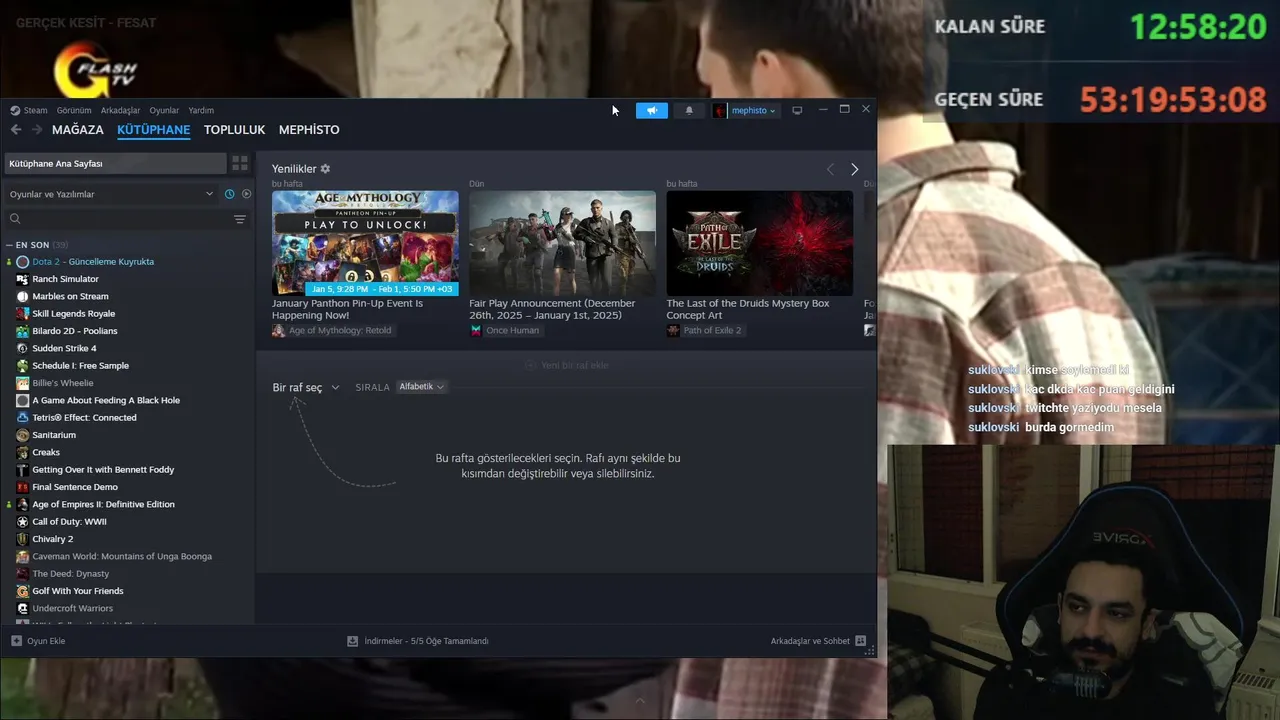Open Age of Mythology: Retold tag
The width and height of the screenshot is (1280, 720).
click(x=332, y=330)
